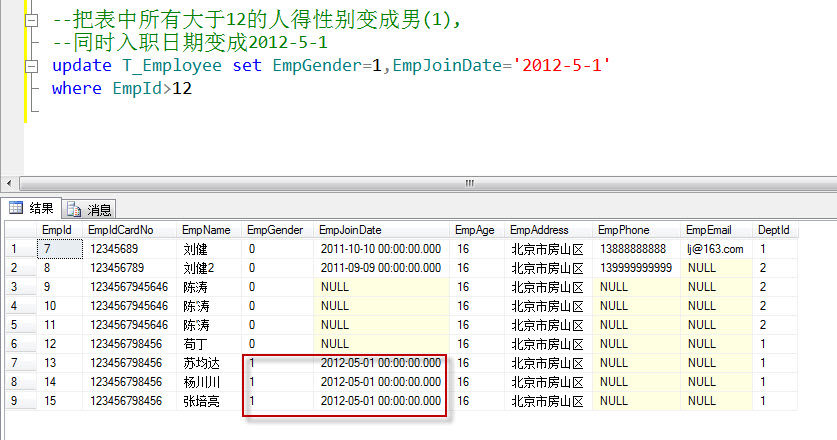The width and height of the screenshot is (837, 440).
Task: Select the EmpJoinDate column header
Action: (382, 230)
